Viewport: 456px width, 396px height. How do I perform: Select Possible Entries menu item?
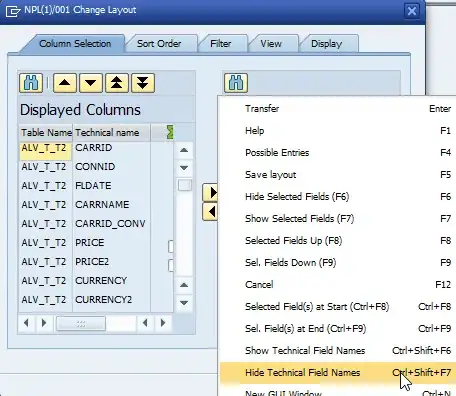[x=337, y=153]
